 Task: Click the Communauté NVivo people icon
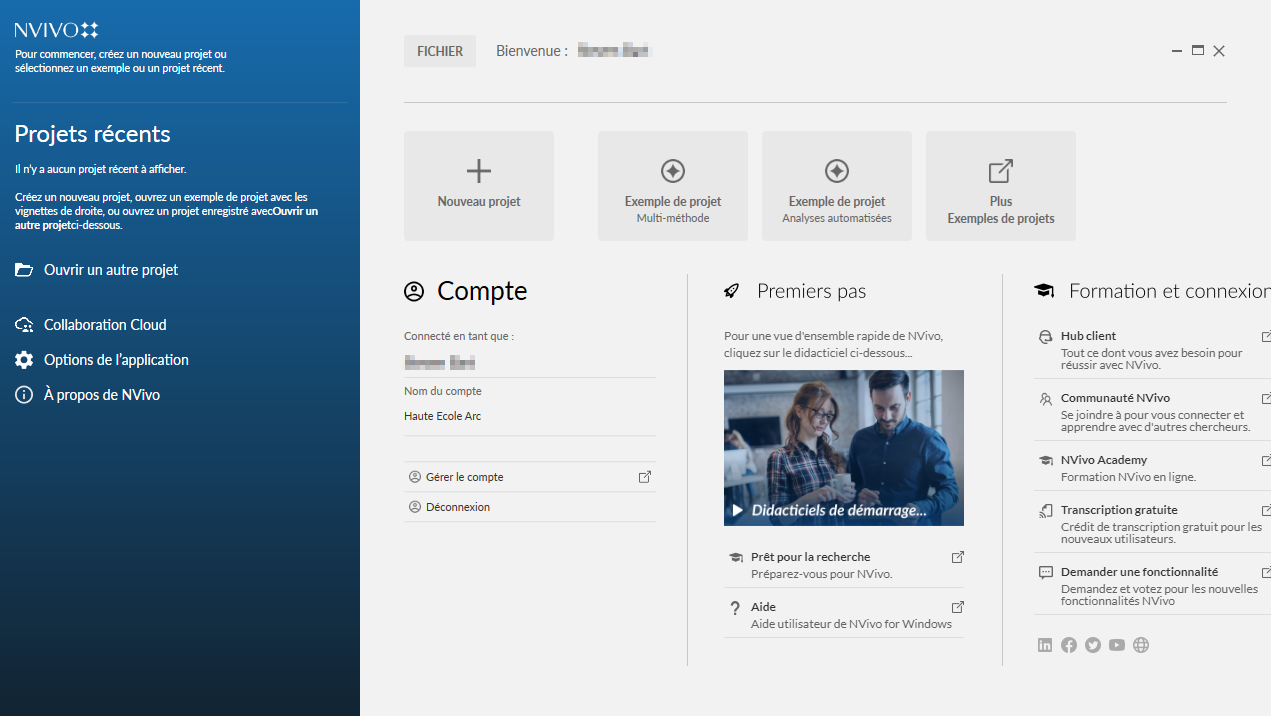tap(1046, 398)
